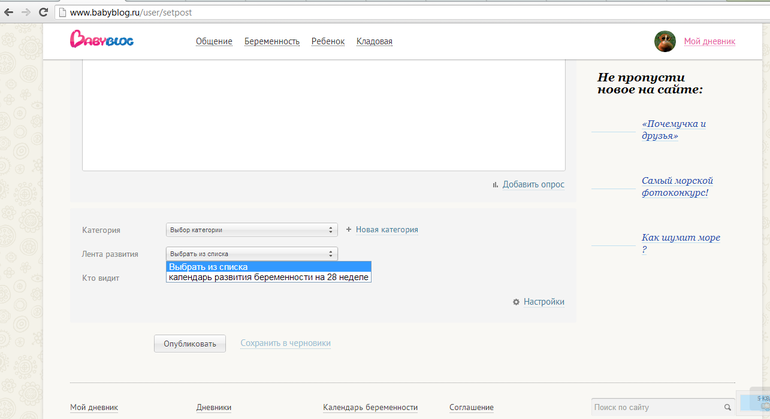Open the Кладовая menu
Image resolution: width=770 pixels, height=419 pixels.
click(374, 41)
